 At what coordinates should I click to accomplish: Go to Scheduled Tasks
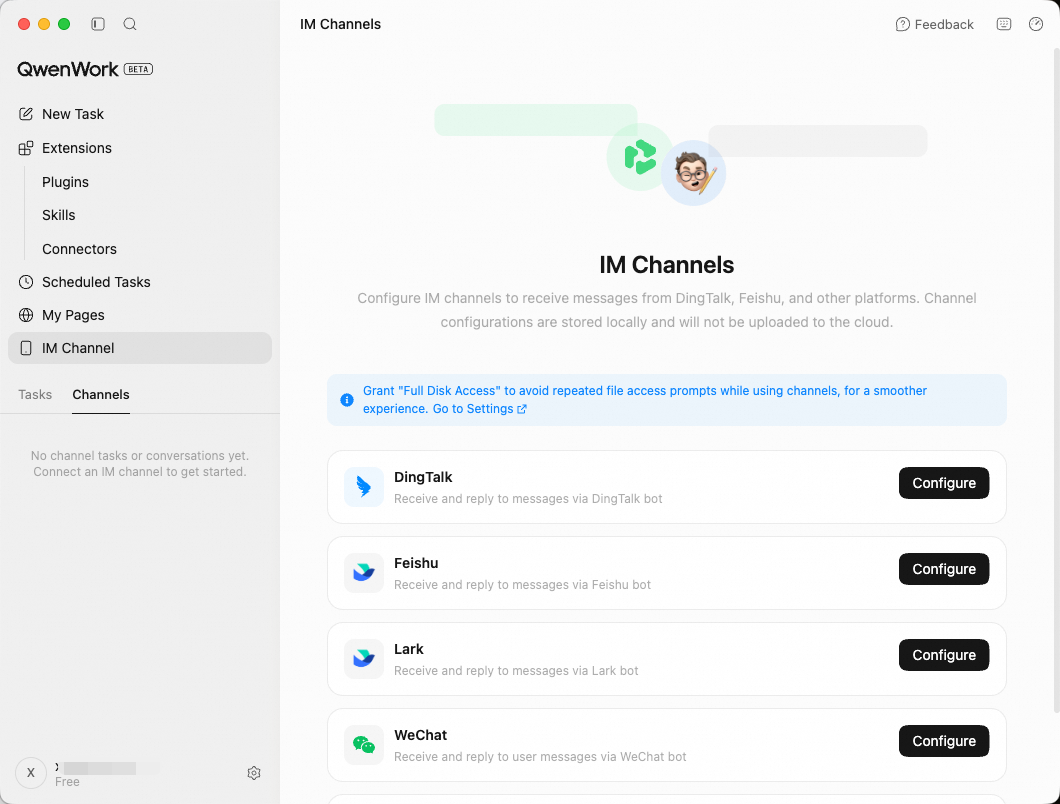[x=140, y=282]
